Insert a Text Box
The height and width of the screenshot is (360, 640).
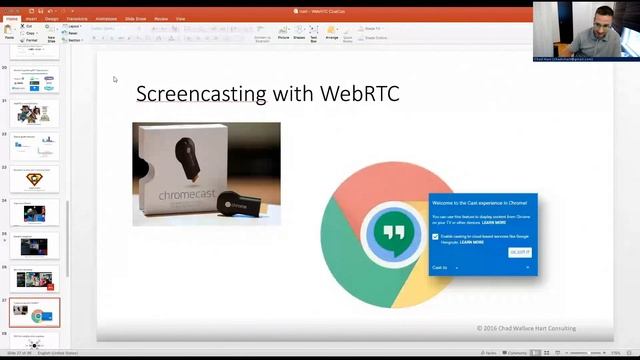click(x=314, y=33)
